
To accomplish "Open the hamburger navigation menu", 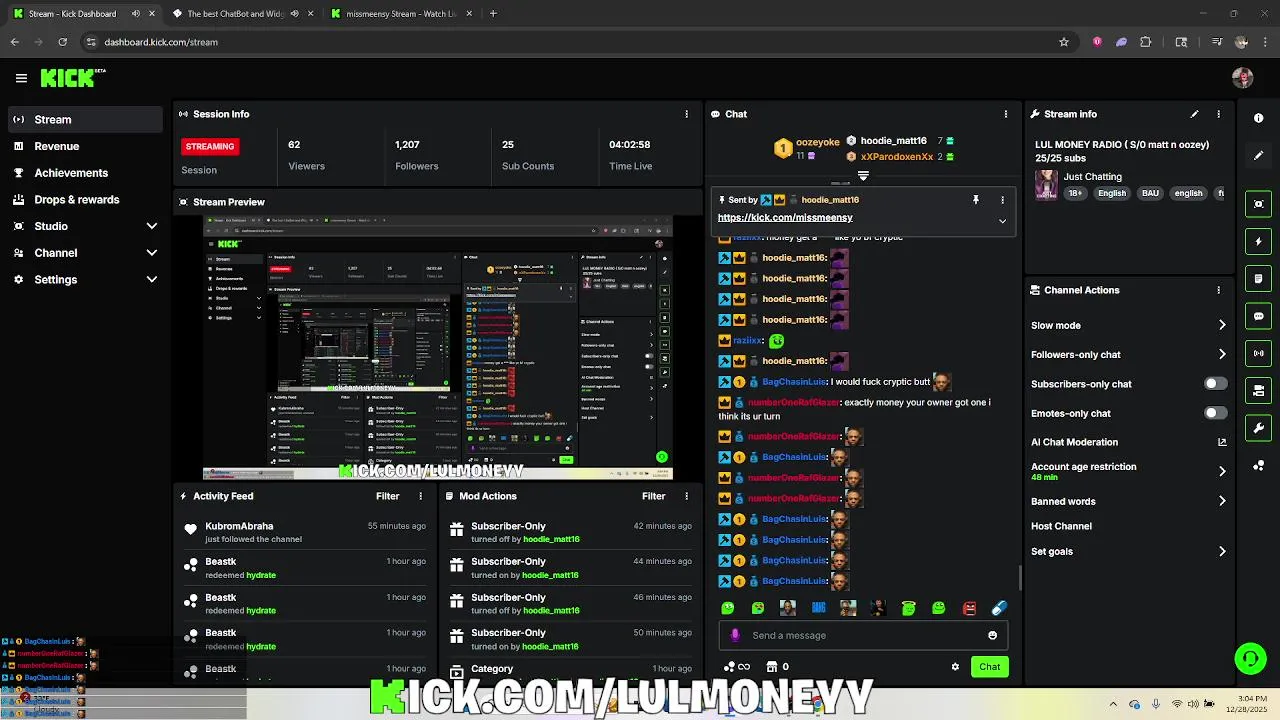I will pos(21,78).
